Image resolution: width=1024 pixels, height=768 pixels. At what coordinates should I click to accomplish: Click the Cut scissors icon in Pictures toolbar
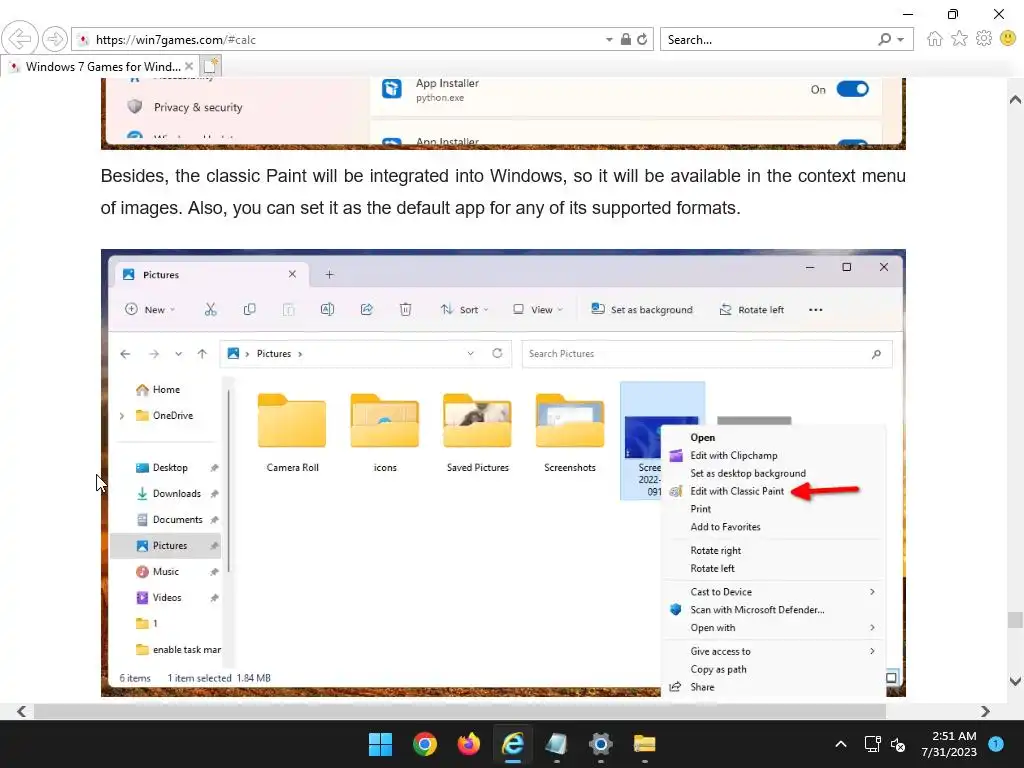(210, 310)
